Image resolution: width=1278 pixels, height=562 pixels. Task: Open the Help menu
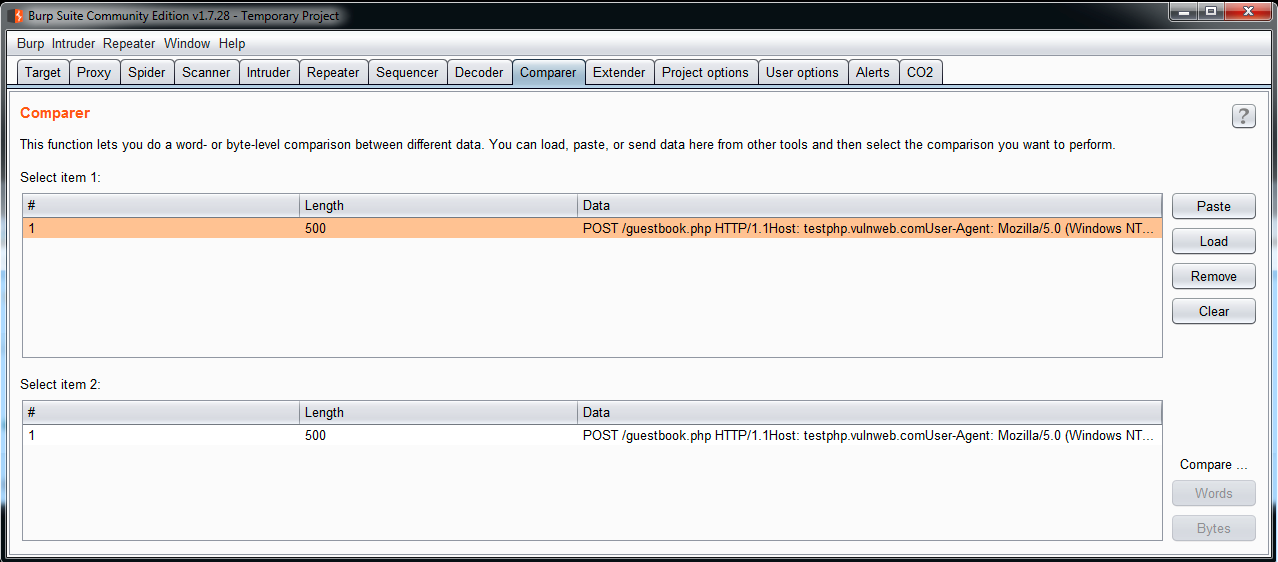232,44
